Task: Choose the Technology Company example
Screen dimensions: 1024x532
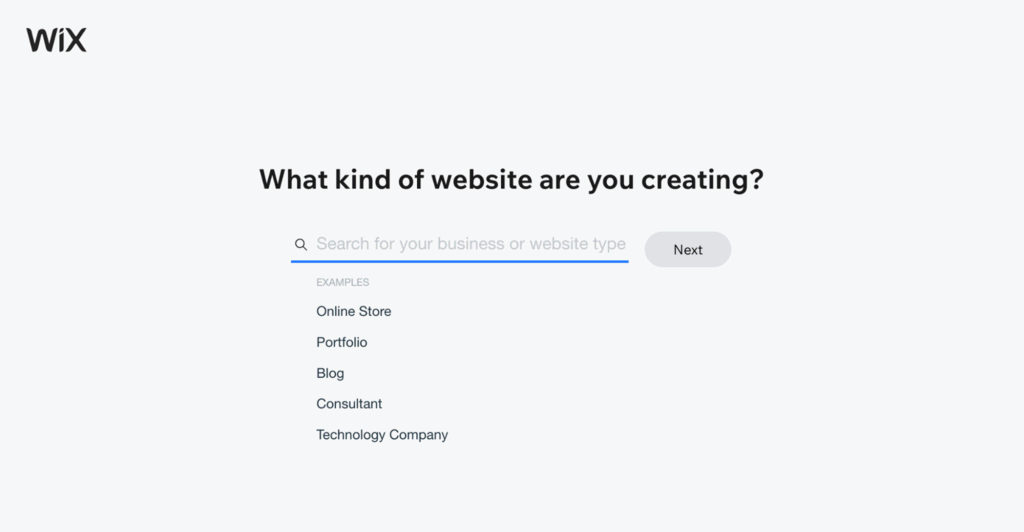Action: (x=382, y=435)
